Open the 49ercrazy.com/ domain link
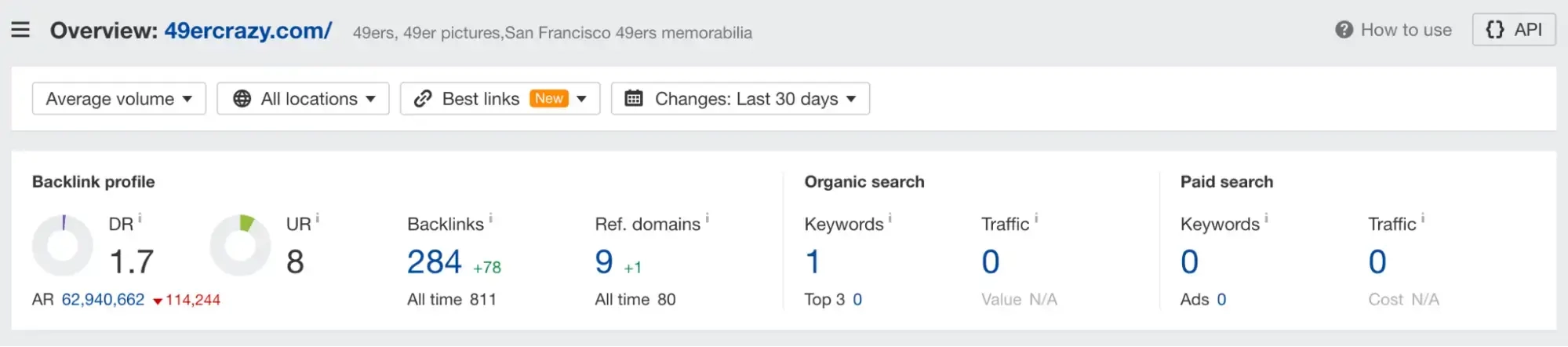Screen dimensions: 1568x347 point(248,31)
